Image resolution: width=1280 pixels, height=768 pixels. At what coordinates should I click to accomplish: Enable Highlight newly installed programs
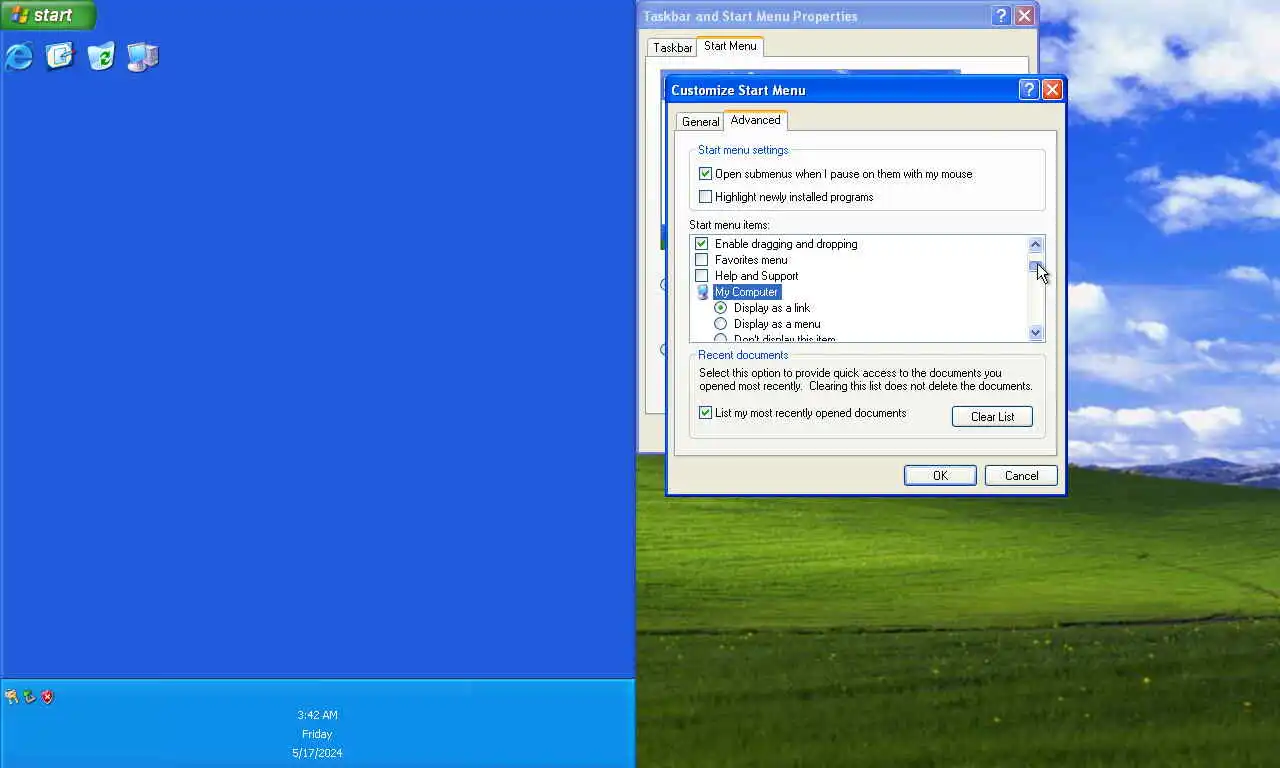(705, 196)
